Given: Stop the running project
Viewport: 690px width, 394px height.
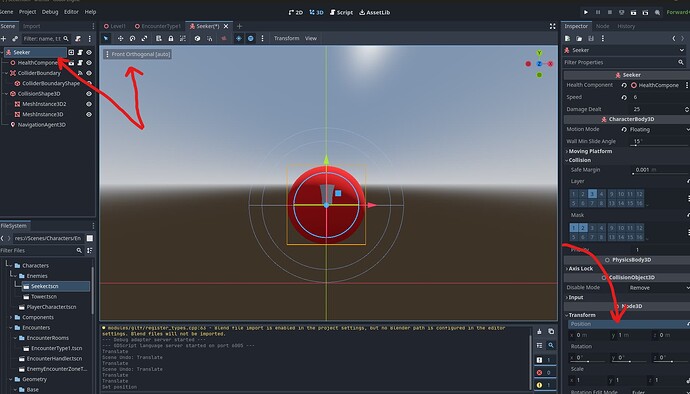Looking at the screenshot, I should pos(609,12).
